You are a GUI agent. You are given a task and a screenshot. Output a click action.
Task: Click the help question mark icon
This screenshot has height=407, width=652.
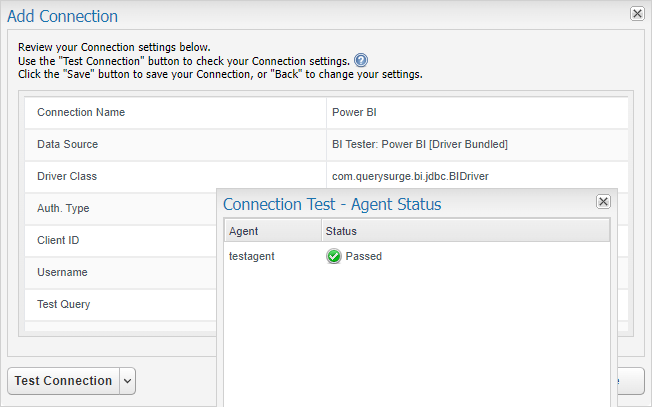361,61
